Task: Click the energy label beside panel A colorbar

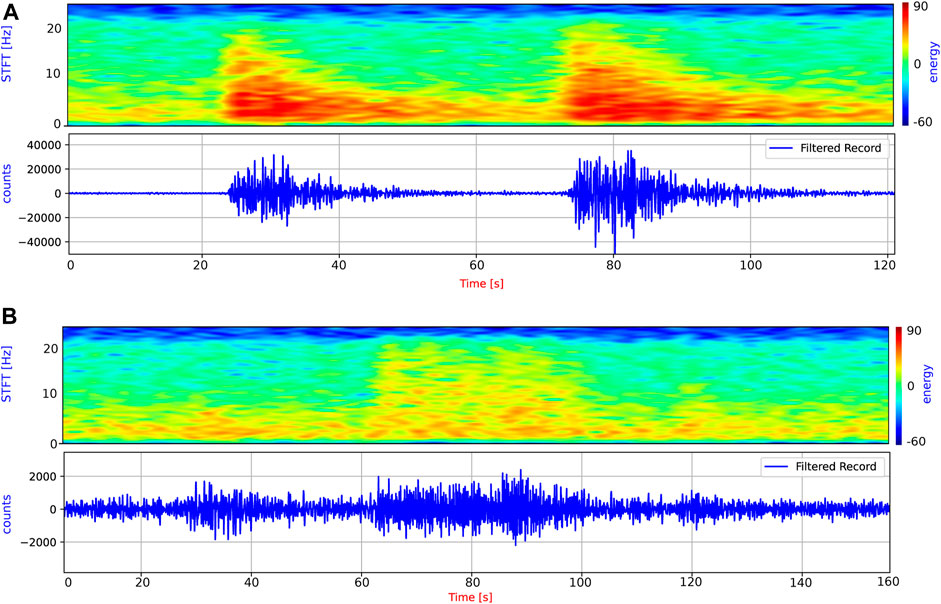Action: [933, 62]
